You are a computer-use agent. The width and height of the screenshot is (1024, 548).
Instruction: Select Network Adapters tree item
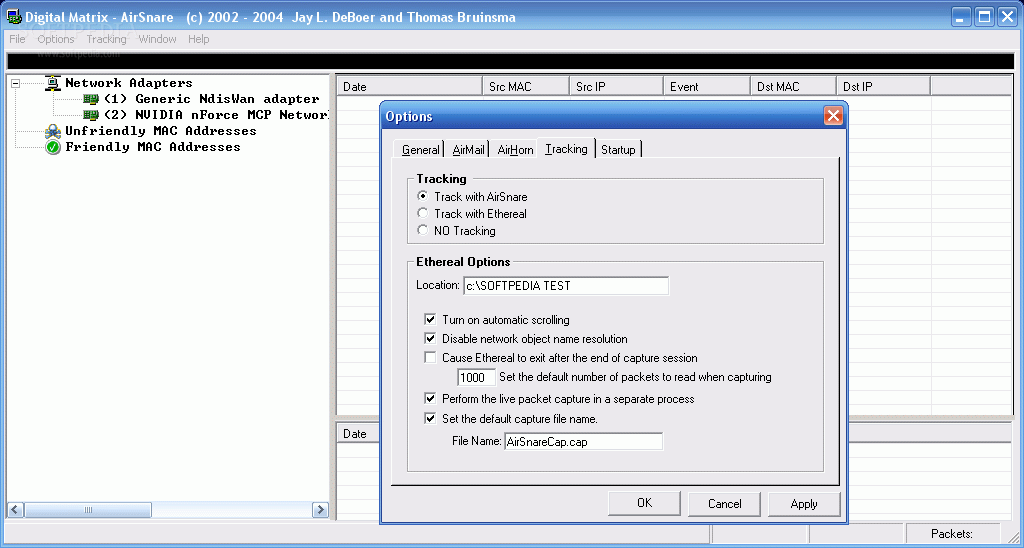[x=129, y=83]
